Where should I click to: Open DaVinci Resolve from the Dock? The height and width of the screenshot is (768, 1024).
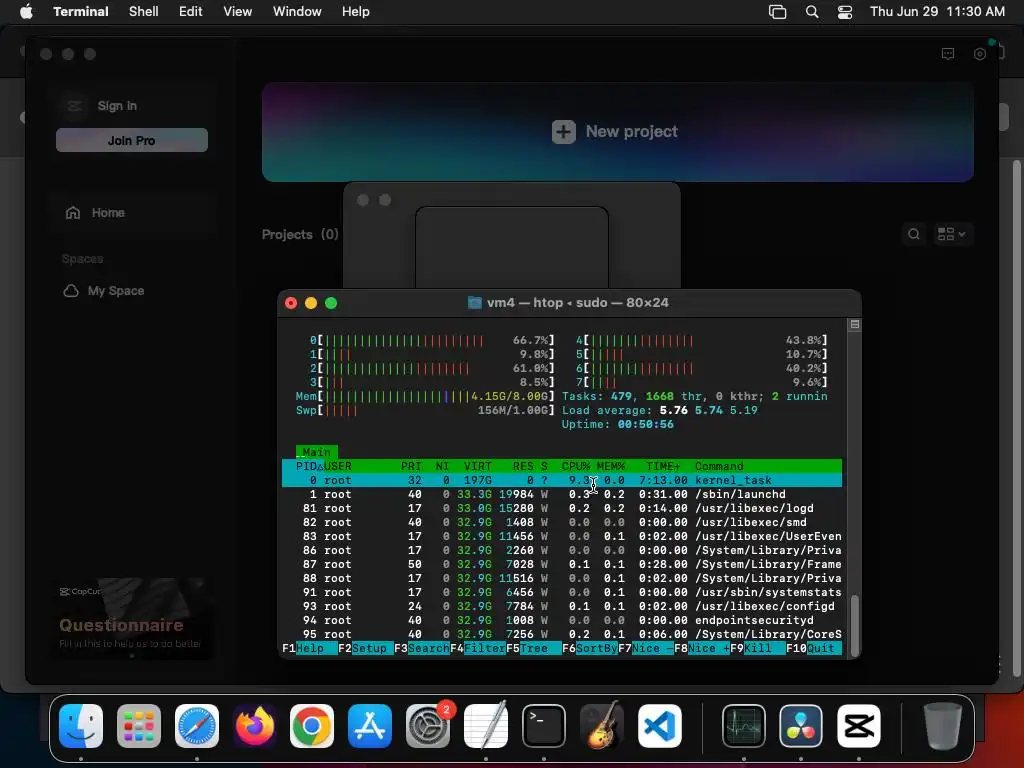tap(801, 726)
